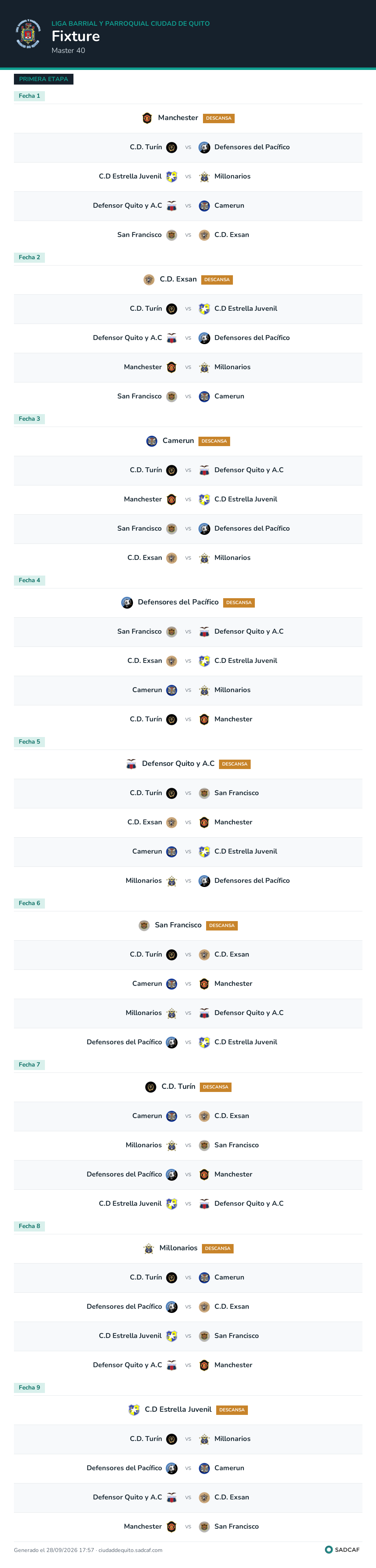Screen dimensions: 376x1568
Task: Click DESCANSA badge next to Millonarios in Fecha 8
Action: pyautogui.click(x=218, y=1249)
